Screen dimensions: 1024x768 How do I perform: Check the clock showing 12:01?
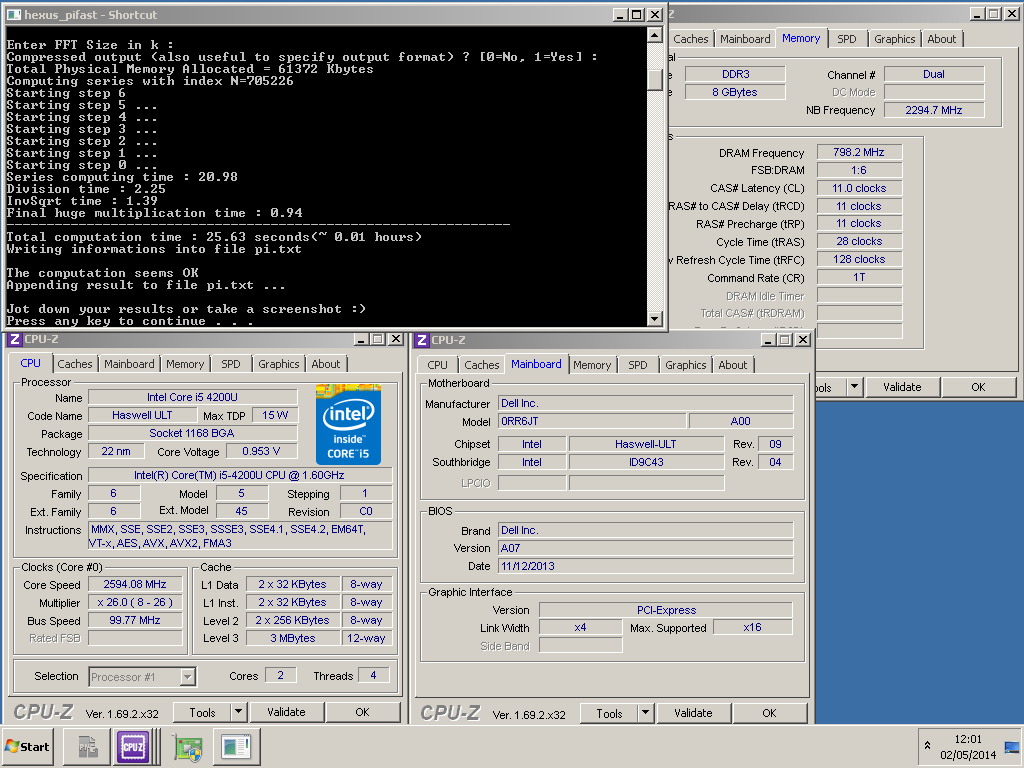tap(967, 739)
